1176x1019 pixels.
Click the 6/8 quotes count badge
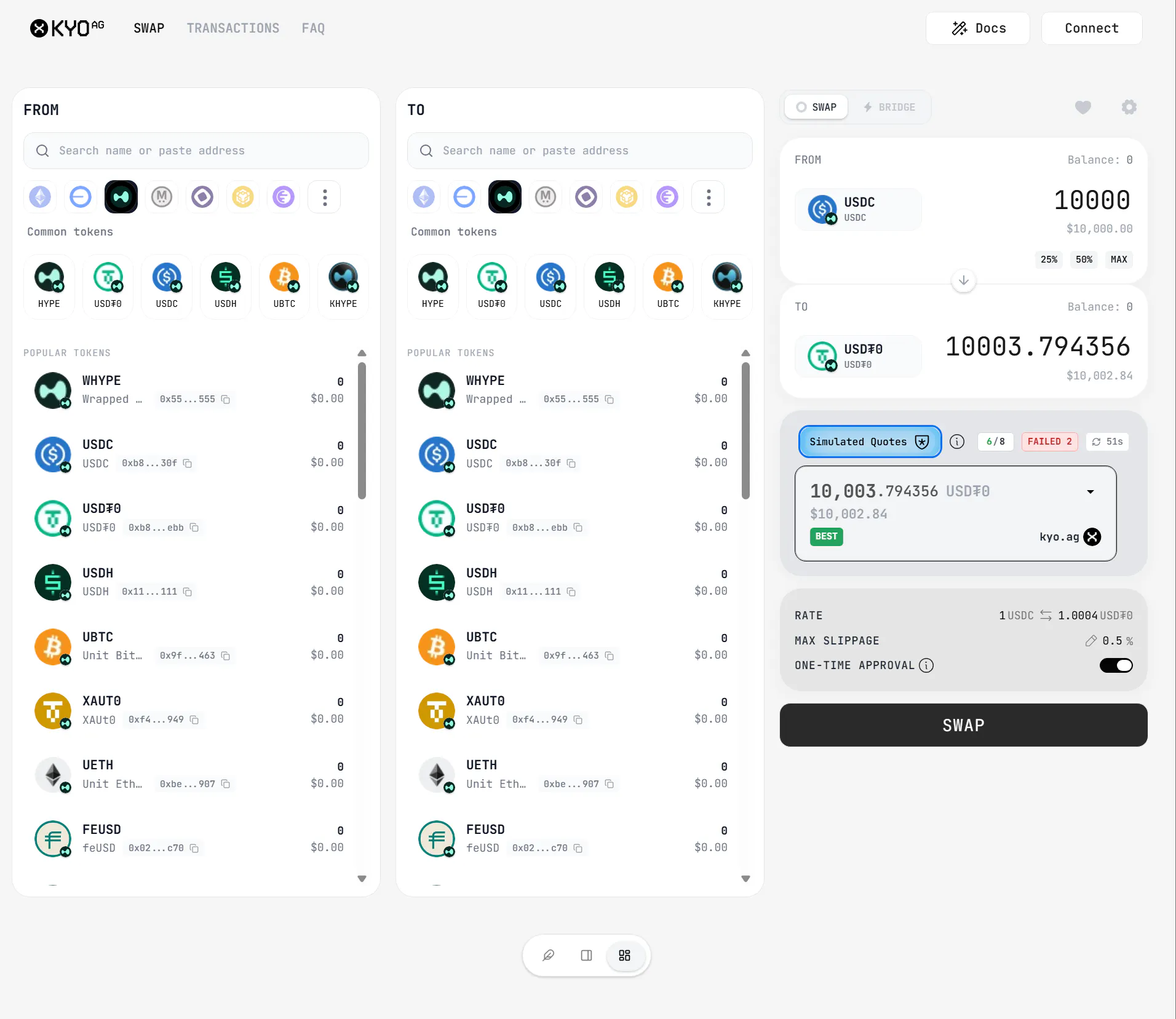coord(995,442)
